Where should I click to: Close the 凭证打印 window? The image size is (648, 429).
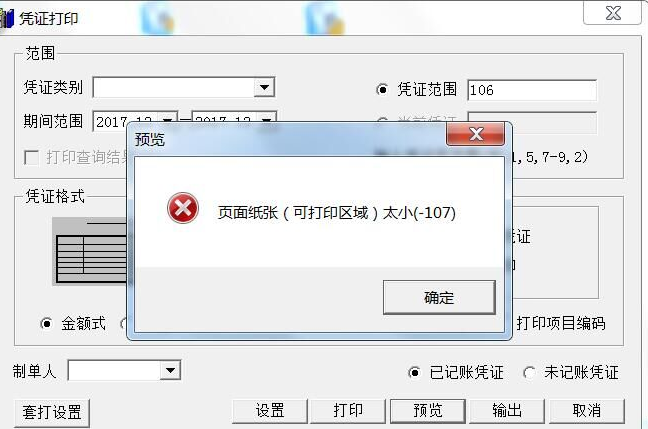click(612, 13)
